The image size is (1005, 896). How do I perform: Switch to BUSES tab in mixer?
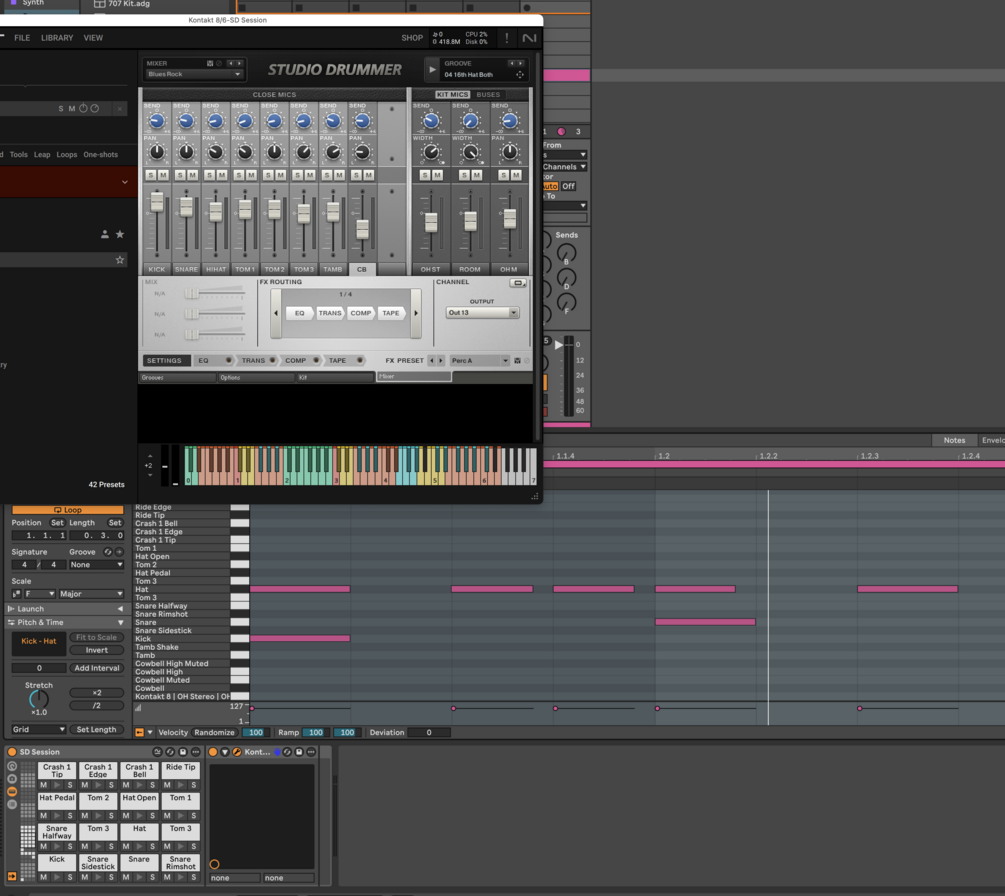[x=488, y=95]
